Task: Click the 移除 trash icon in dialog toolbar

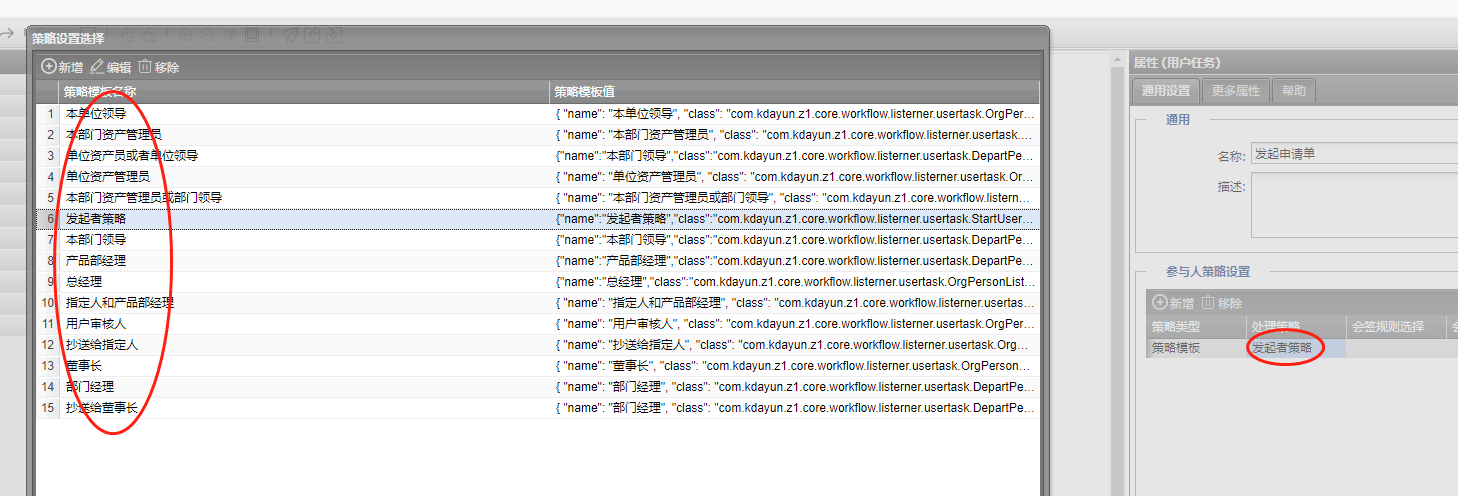Action: (145, 67)
